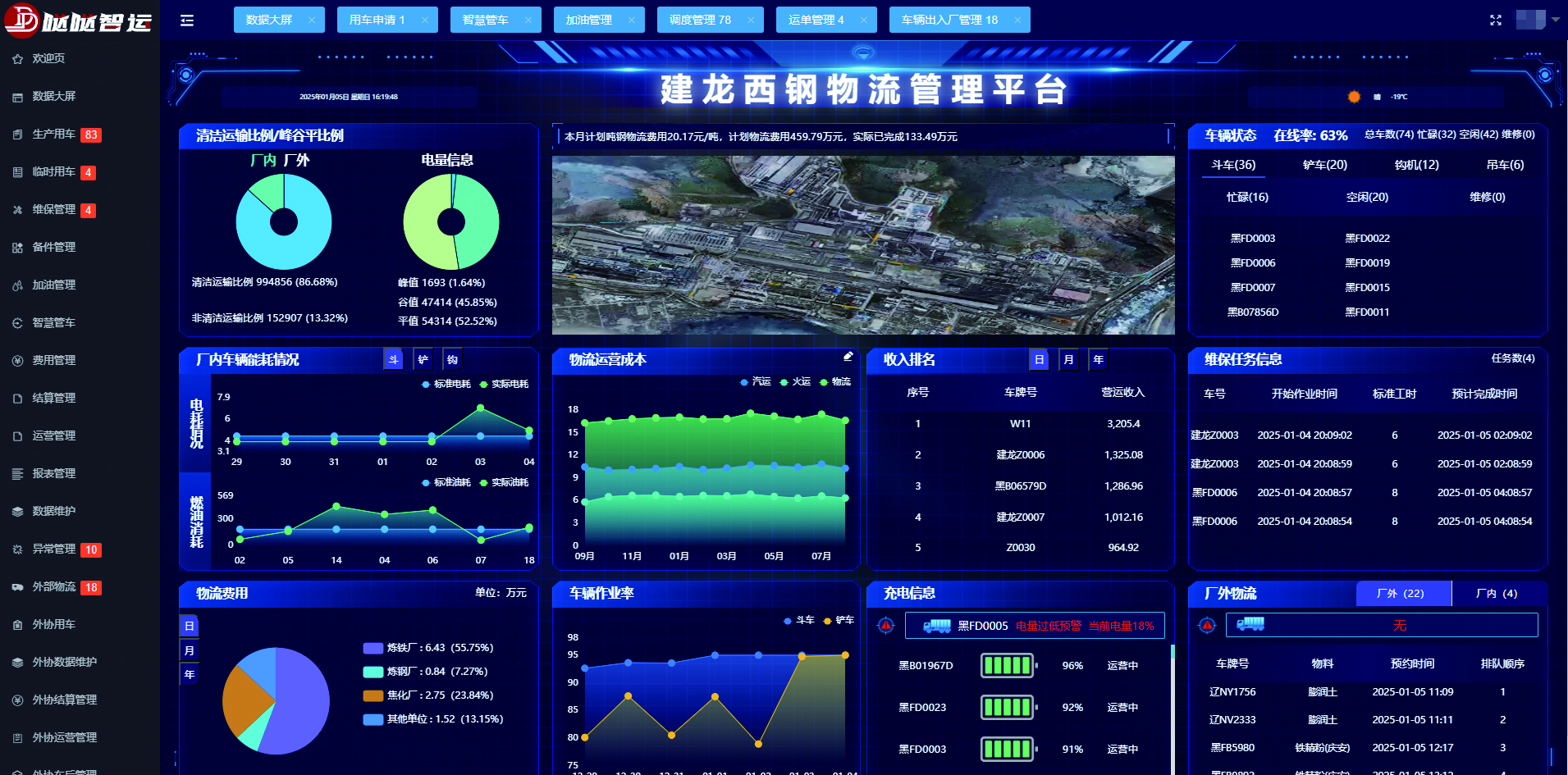
Task: Expand 异常管理 in the sidebar
Action: pyautogui.click(x=54, y=549)
